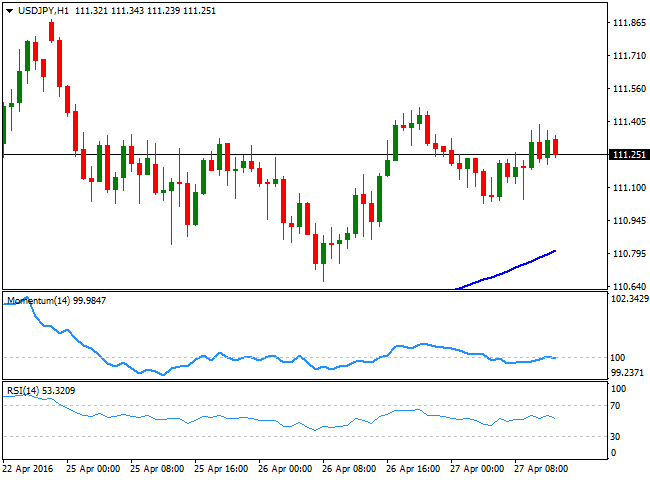This screenshot has width=650, height=480.
Task: Click the USDJPY,H1 chart title text
Action: 44,11
